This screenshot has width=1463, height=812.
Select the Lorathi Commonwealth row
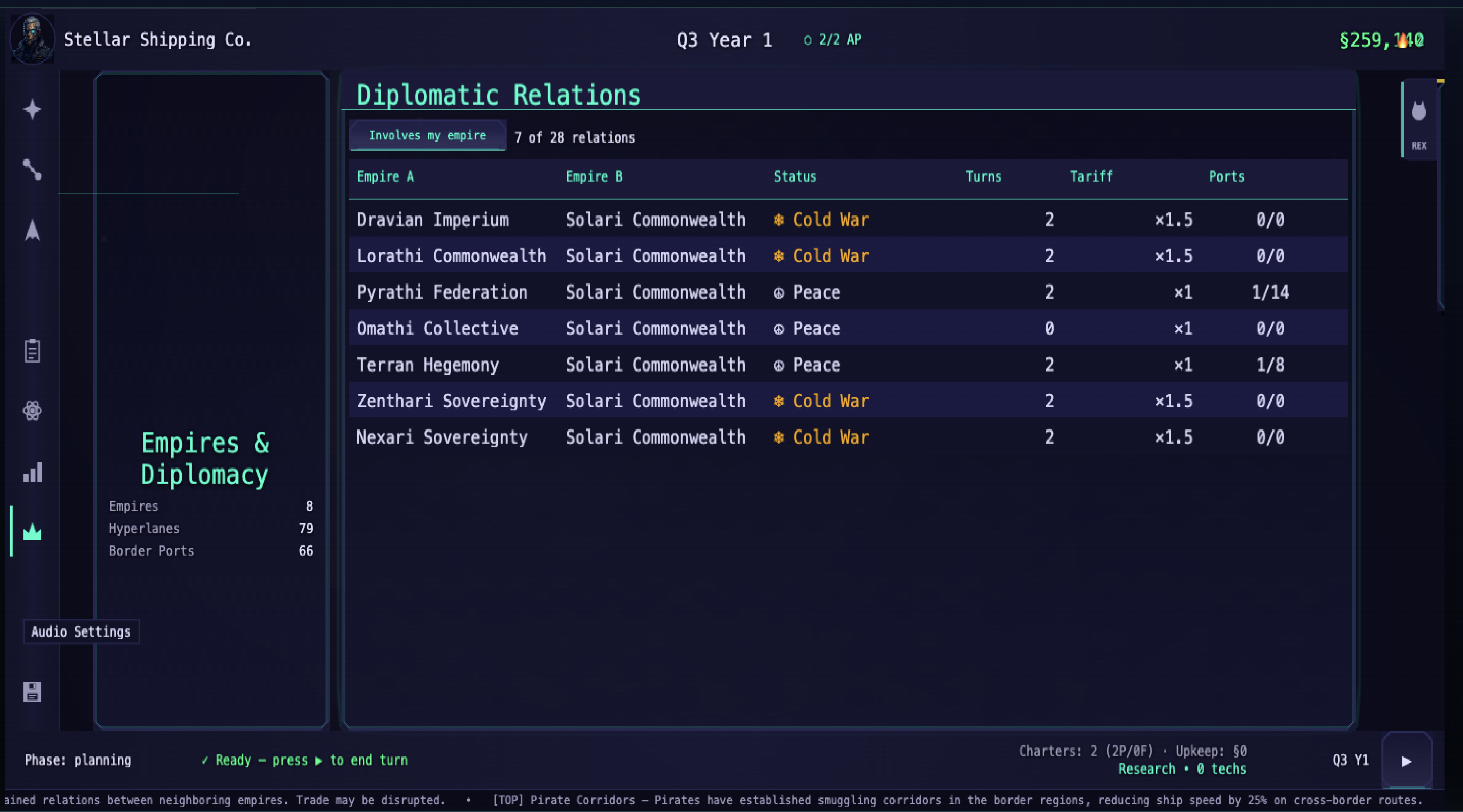(x=849, y=255)
